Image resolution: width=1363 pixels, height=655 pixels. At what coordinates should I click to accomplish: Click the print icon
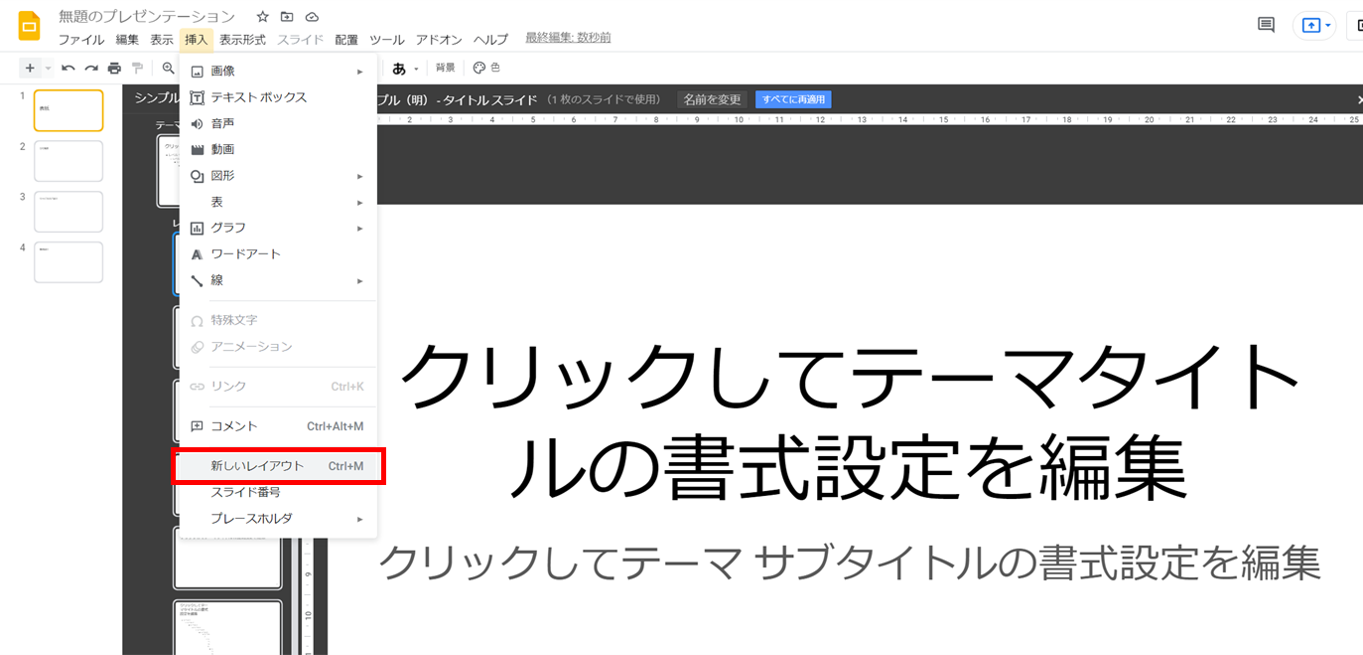pyautogui.click(x=114, y=68)
